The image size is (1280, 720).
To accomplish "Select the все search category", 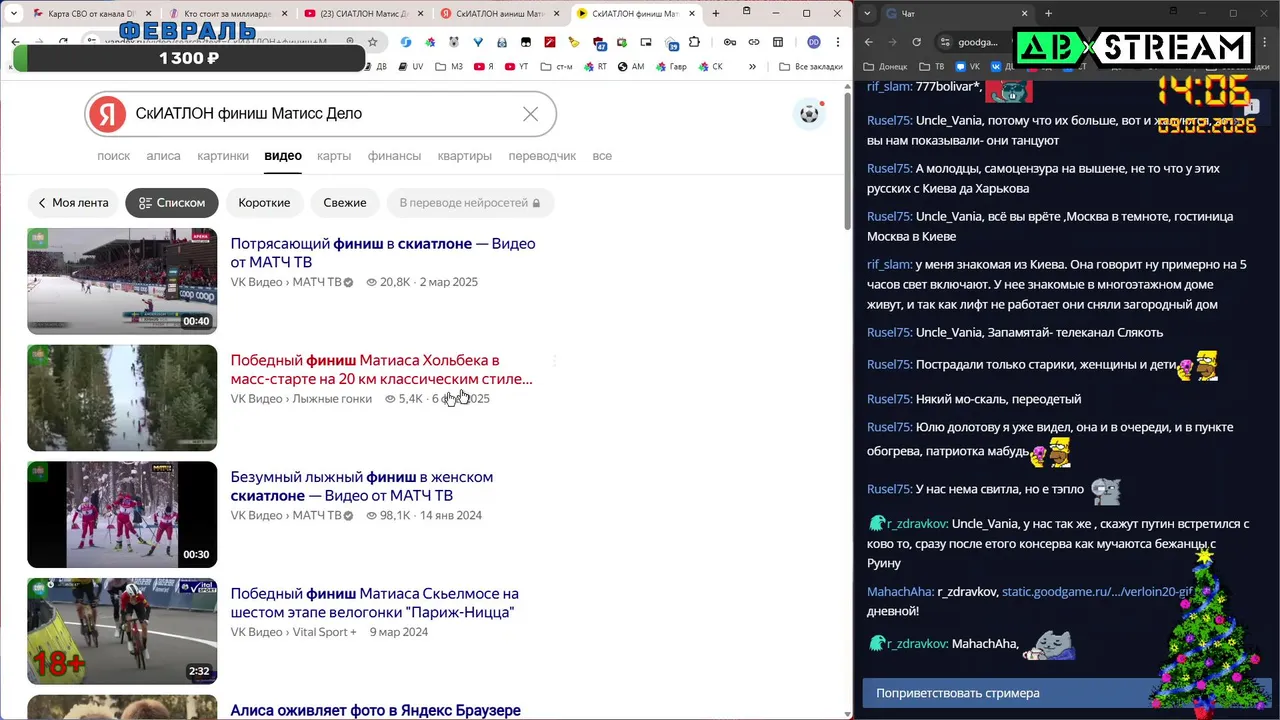I will coord(602,156).
